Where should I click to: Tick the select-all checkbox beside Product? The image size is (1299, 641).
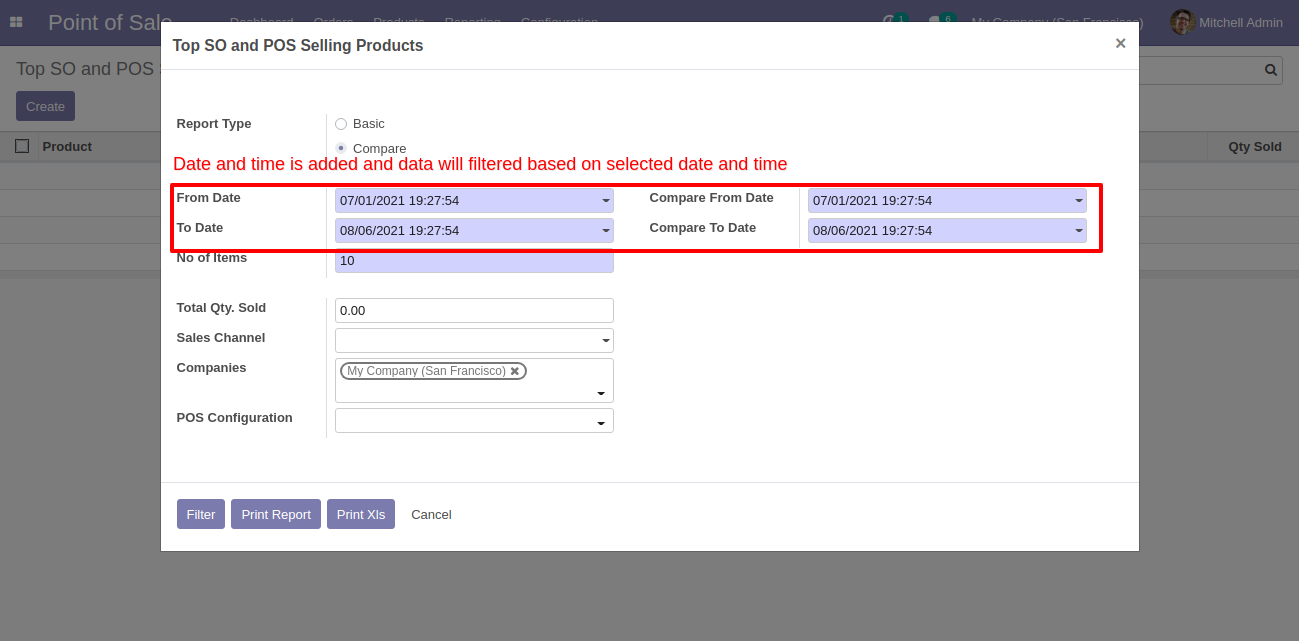[22, 146]
